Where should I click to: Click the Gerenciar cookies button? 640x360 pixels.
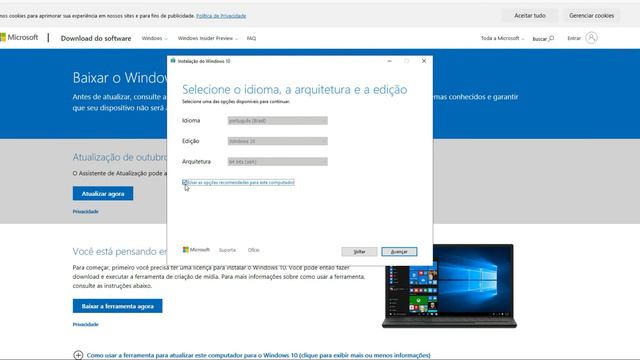tap(591, 16)
